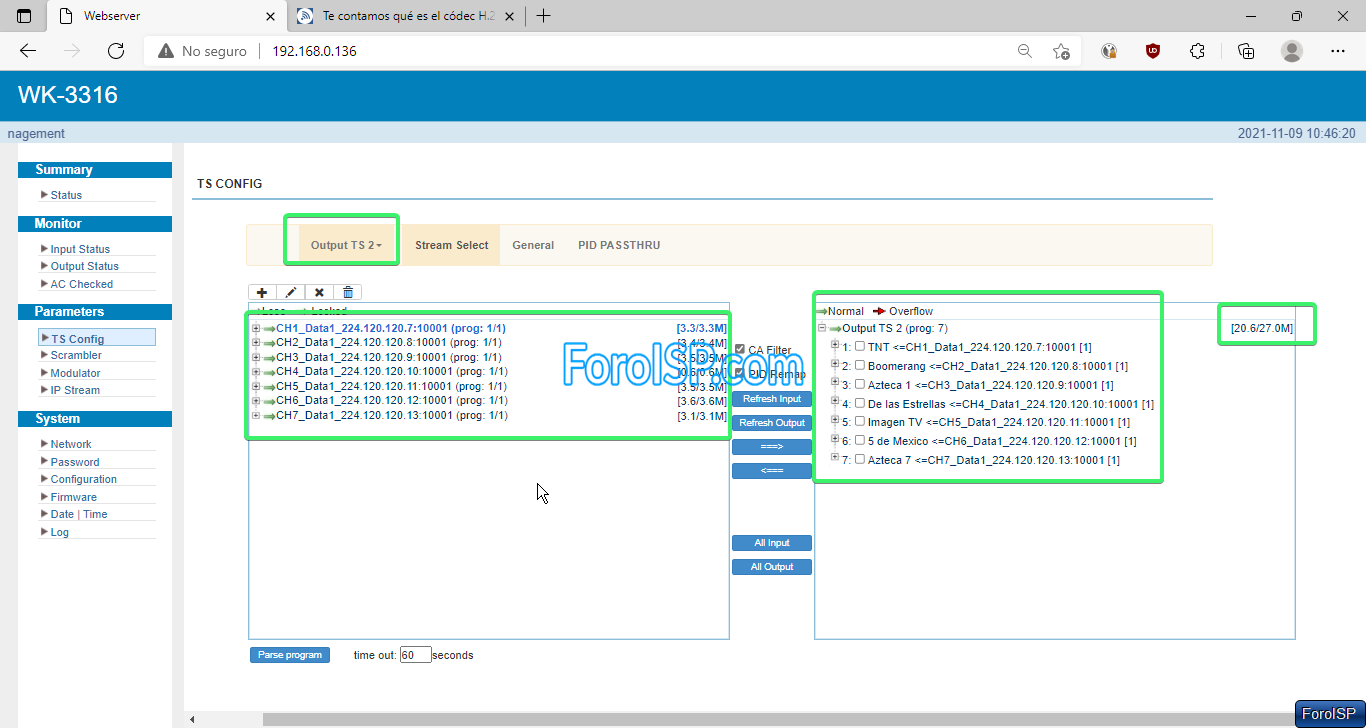Collapse the Output TS 2 tree node
This screenshot has width=1366, height=728.
coord(822,328)
